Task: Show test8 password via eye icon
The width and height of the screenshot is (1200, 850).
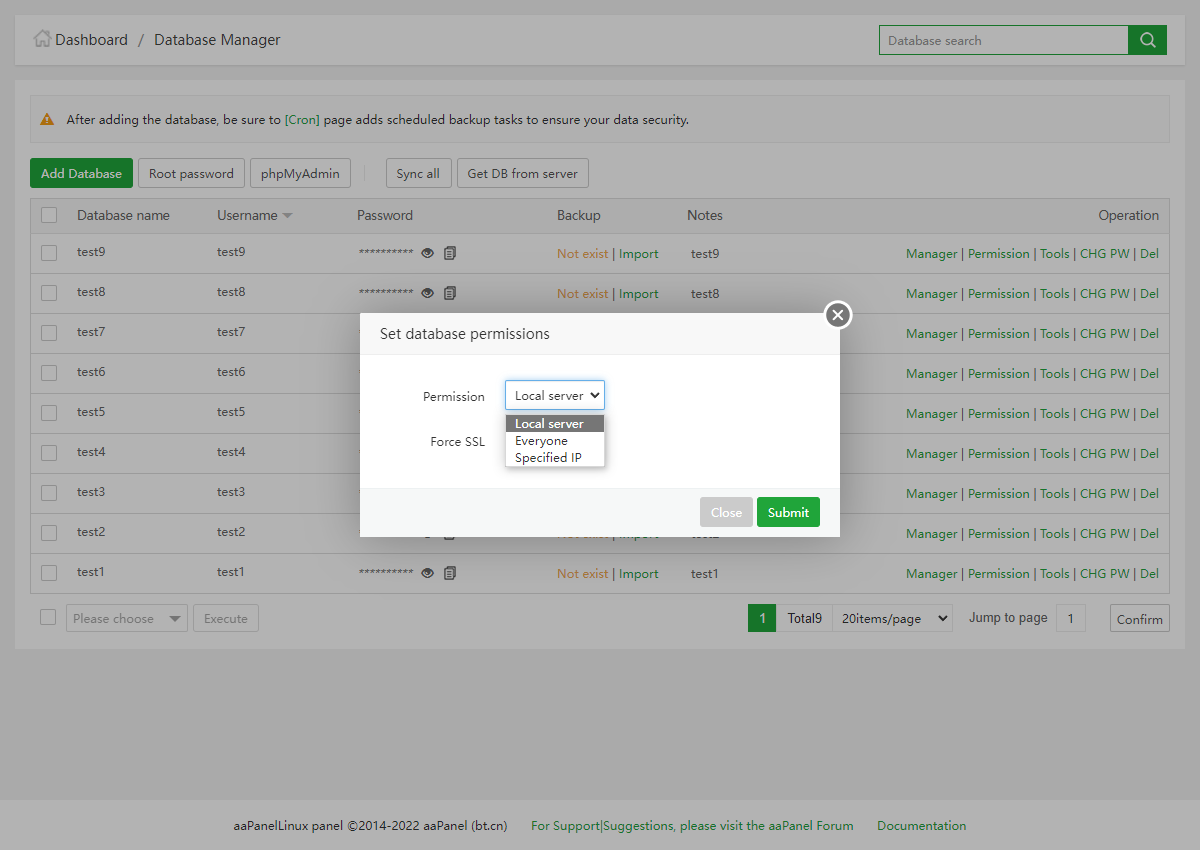Action: 427,293
